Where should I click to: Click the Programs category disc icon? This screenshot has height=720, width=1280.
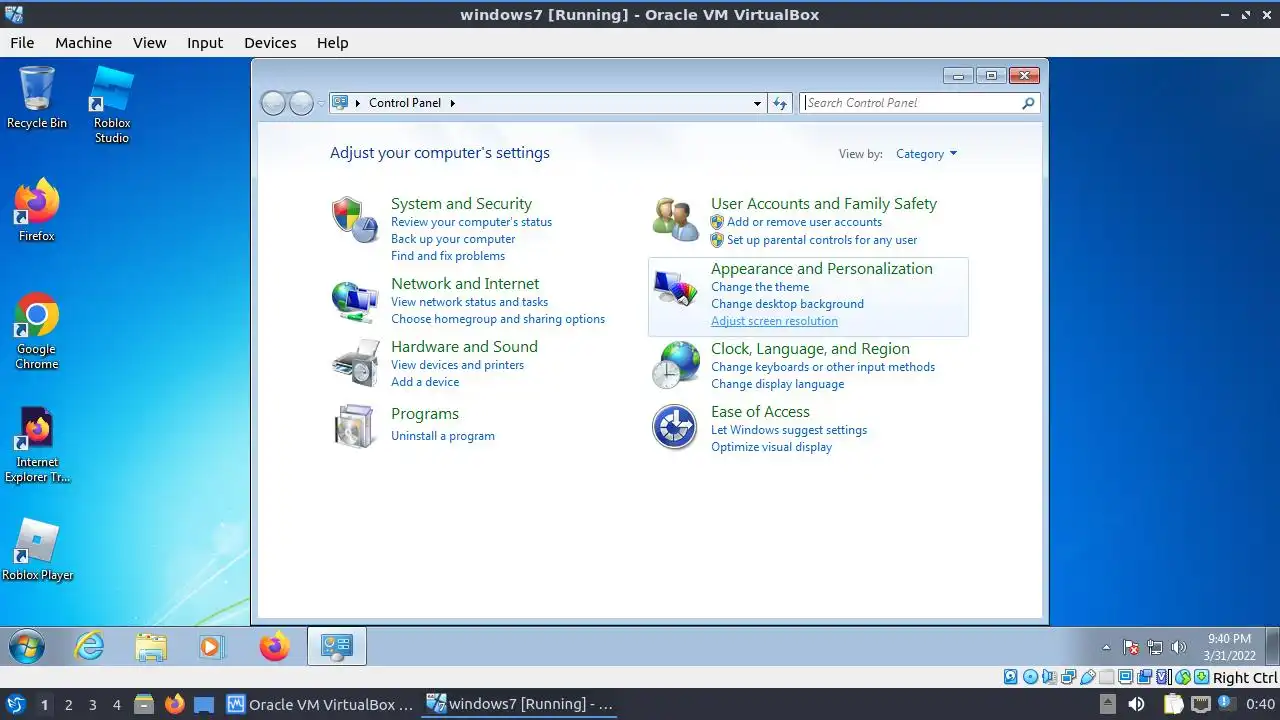pos(355,425)
